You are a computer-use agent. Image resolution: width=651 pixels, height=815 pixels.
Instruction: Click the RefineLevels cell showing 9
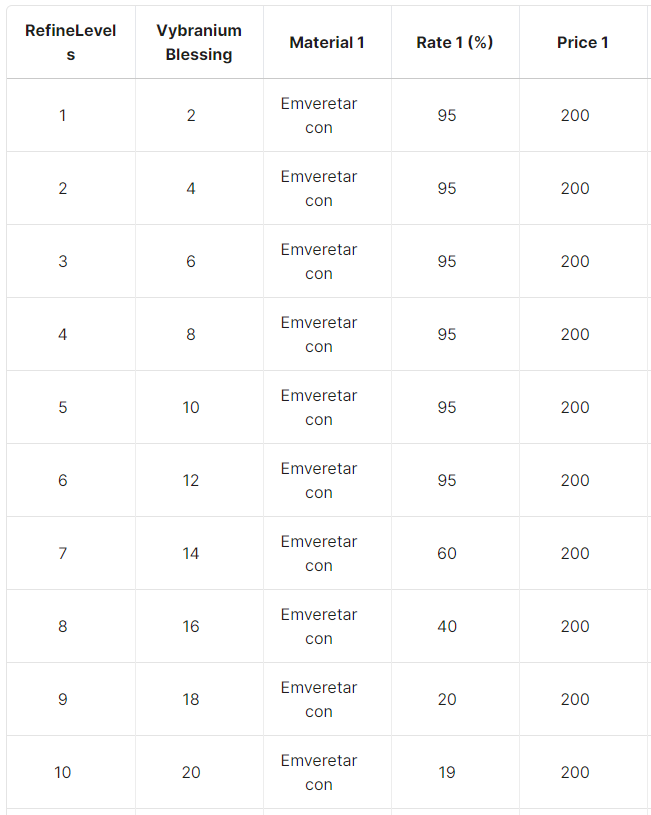(x=63, y=699)
